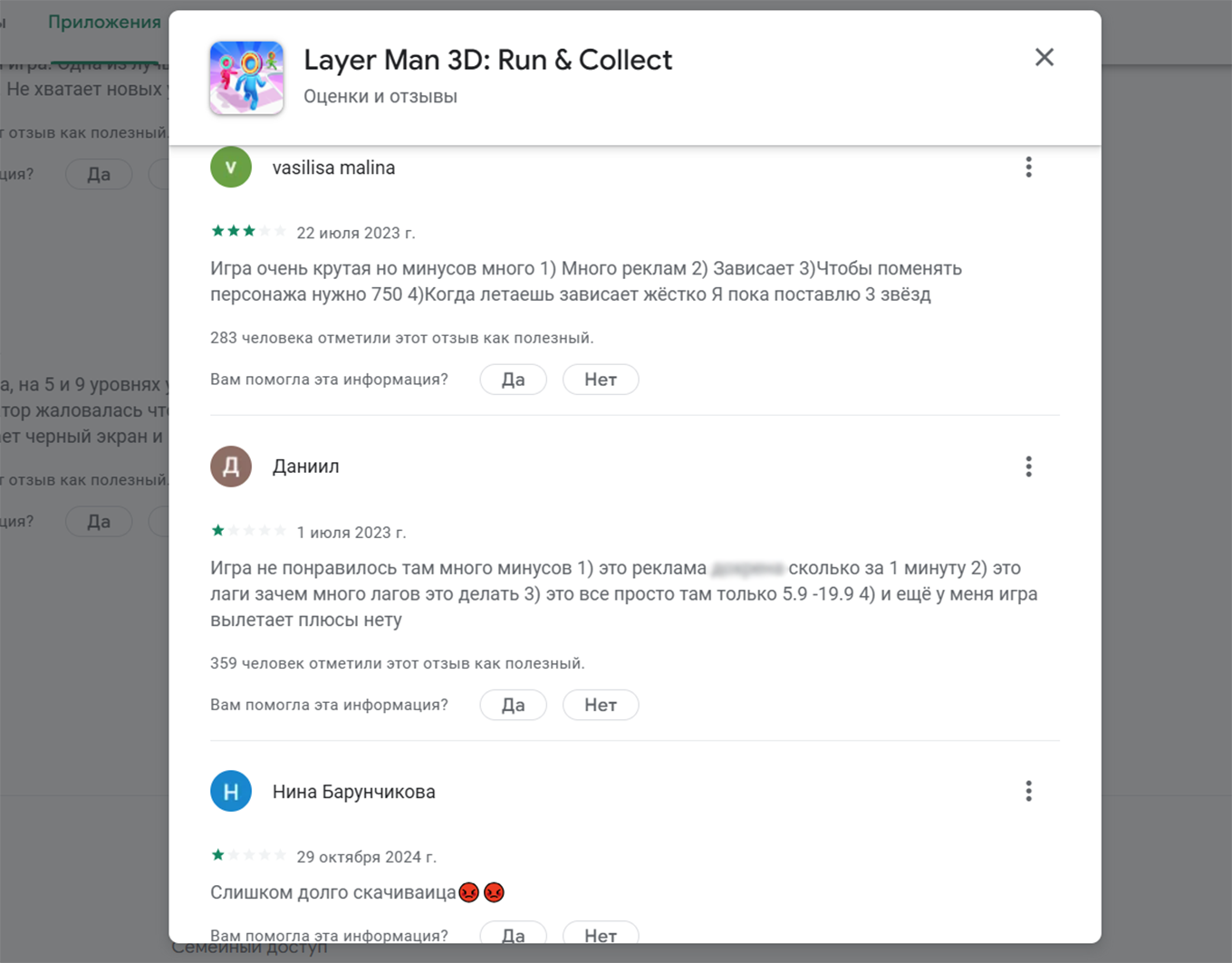Switch to the Приложения tab in background
This screenshot has height=963, width=1232.
(x=104, y=23)
